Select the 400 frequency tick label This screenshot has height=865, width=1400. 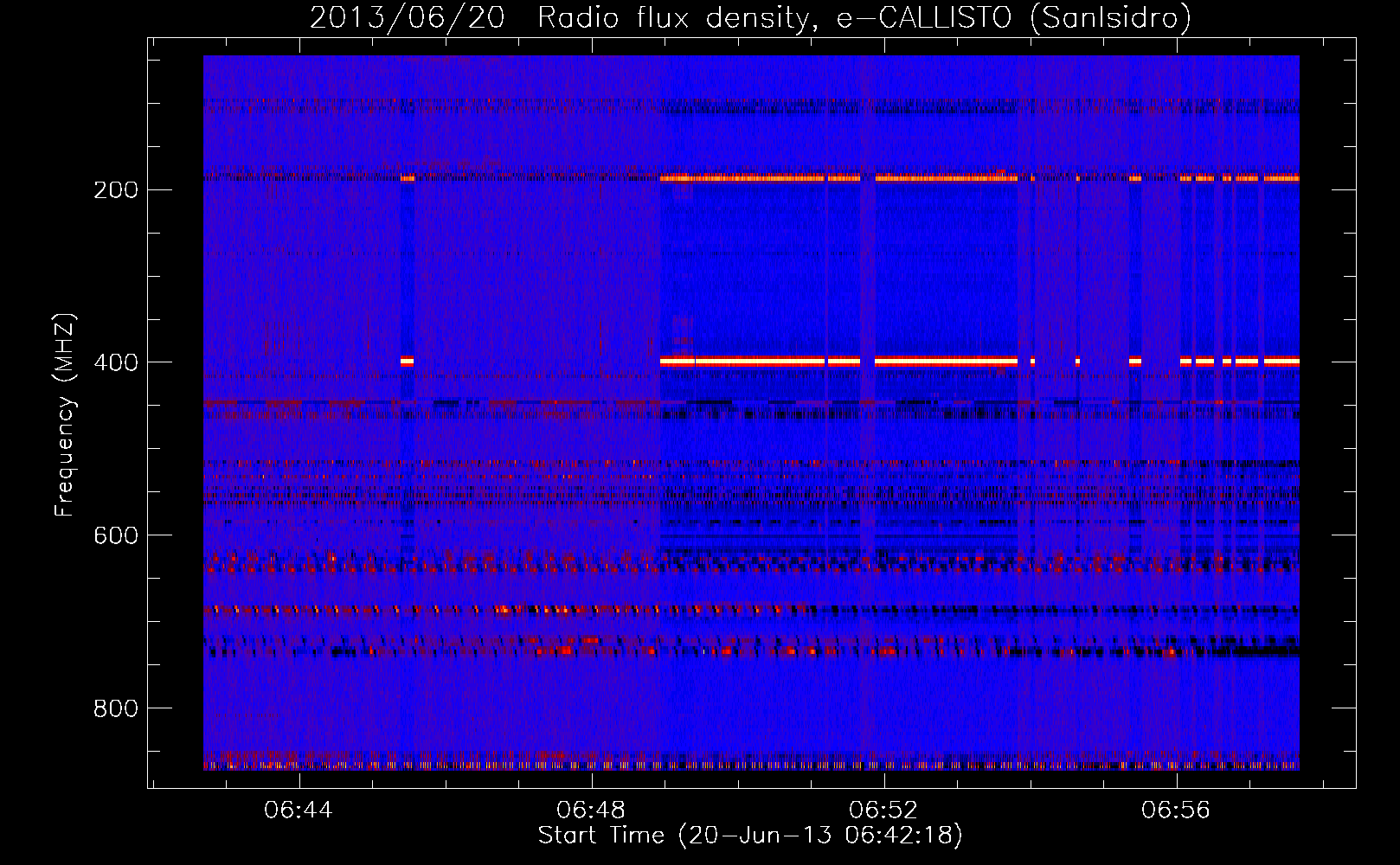(115, 362)
